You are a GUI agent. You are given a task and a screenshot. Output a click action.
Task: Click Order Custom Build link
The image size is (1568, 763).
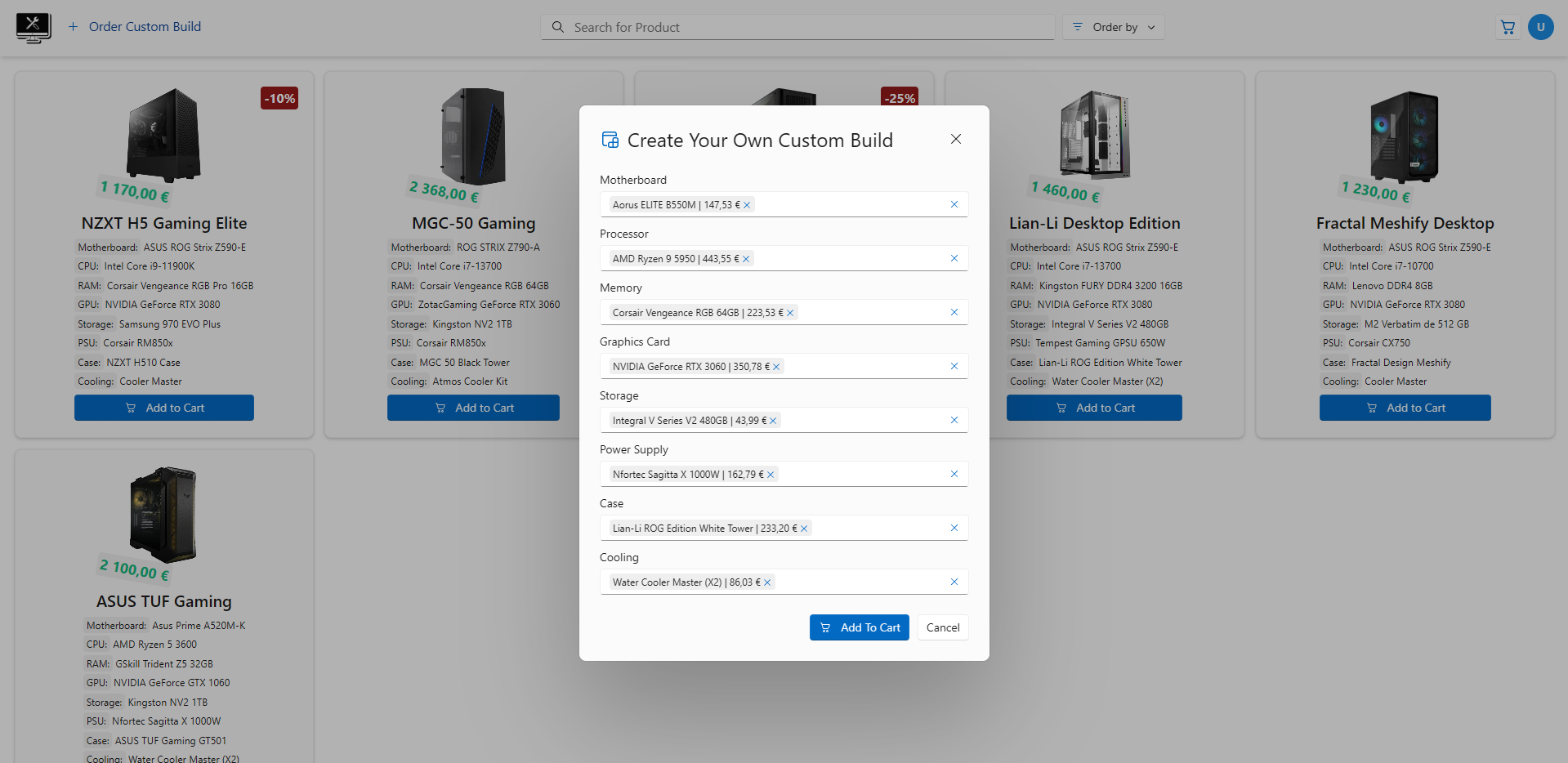pos(135,27)
